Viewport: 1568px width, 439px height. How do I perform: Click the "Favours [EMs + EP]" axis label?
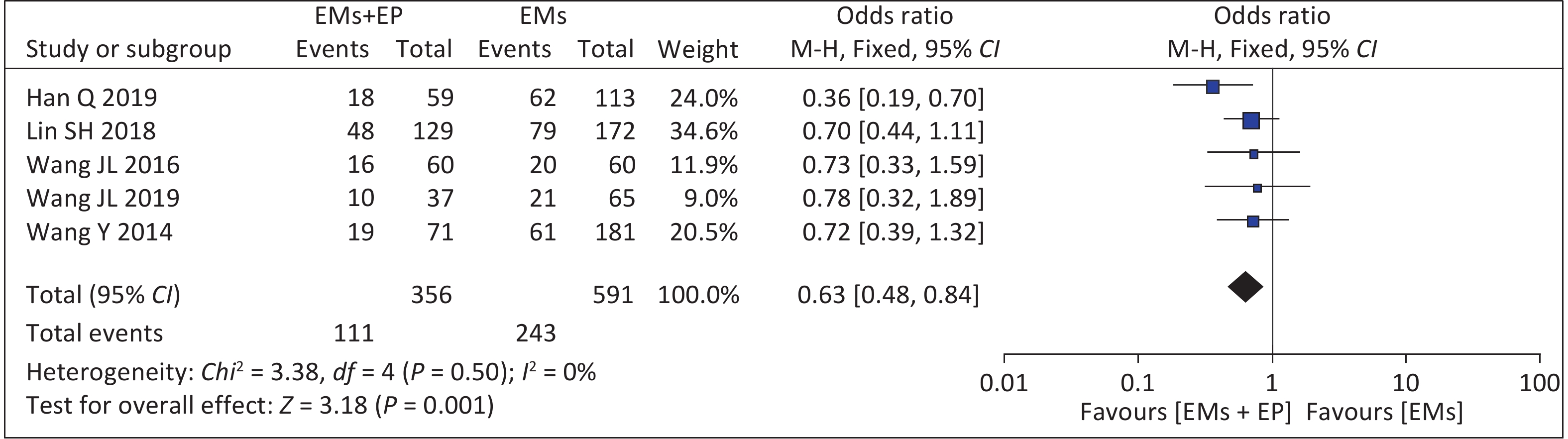[1185, 412]
